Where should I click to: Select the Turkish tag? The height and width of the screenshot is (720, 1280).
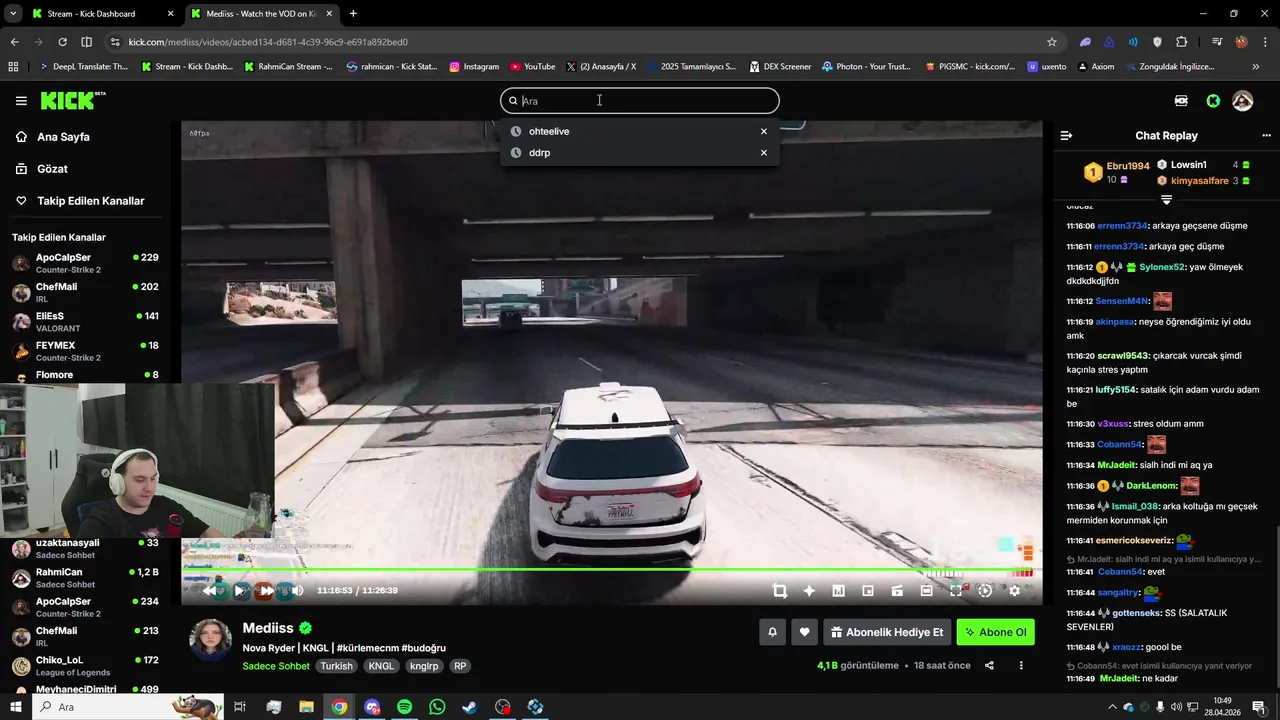336,666
